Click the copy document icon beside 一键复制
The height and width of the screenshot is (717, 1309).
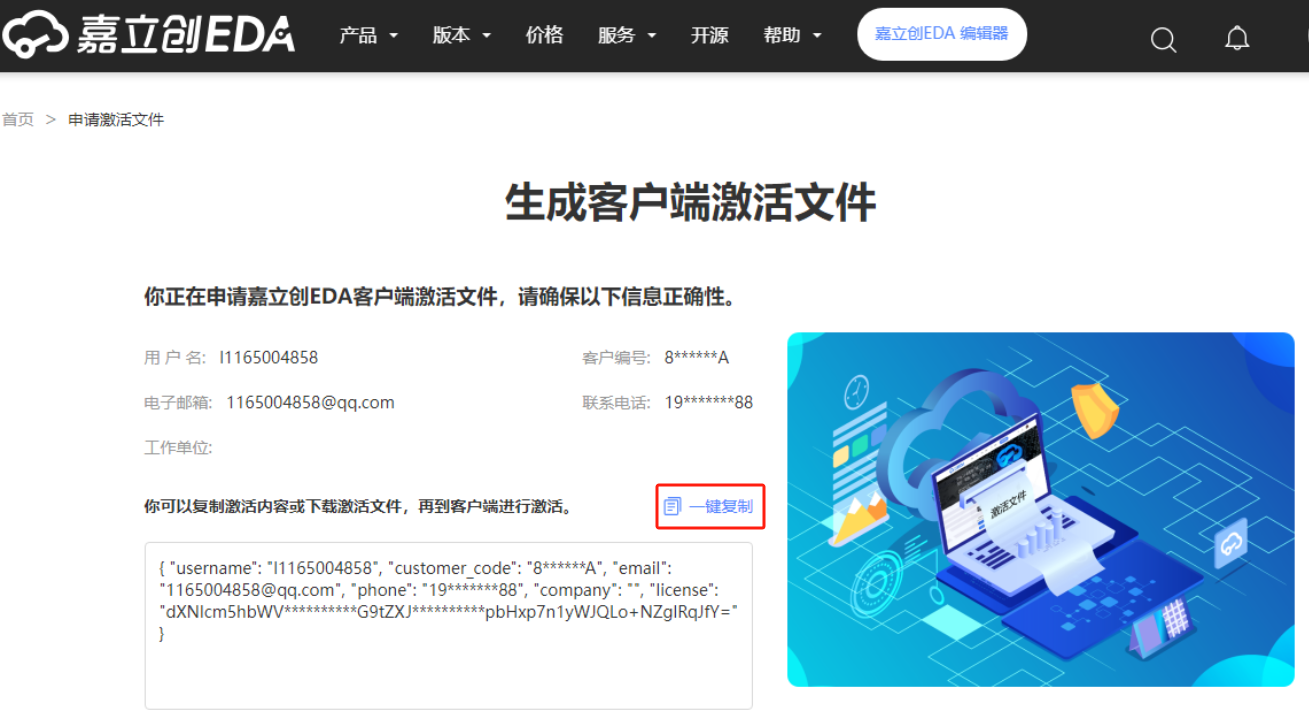(672, 507)
